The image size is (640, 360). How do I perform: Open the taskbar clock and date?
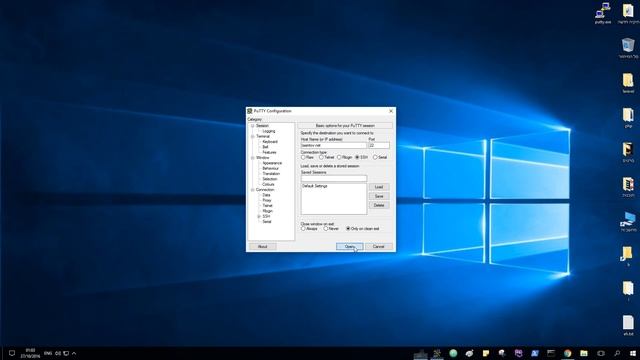click(x=30, y=353)
